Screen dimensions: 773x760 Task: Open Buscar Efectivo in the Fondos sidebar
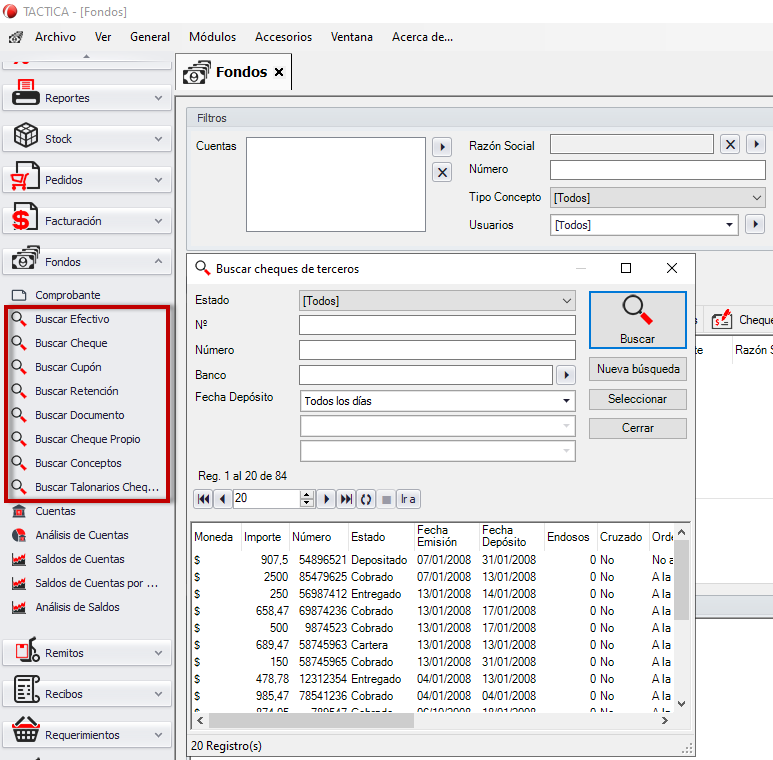72,319
